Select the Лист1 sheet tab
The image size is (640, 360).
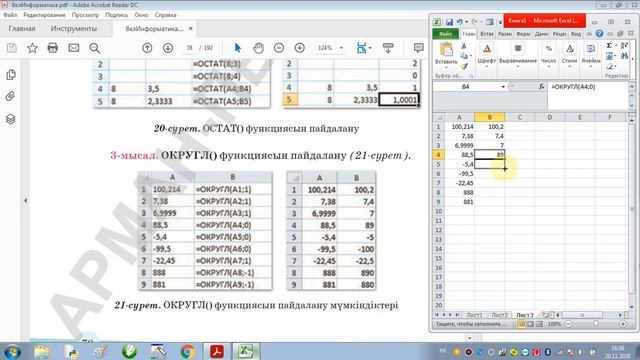[x=474, y=315]
